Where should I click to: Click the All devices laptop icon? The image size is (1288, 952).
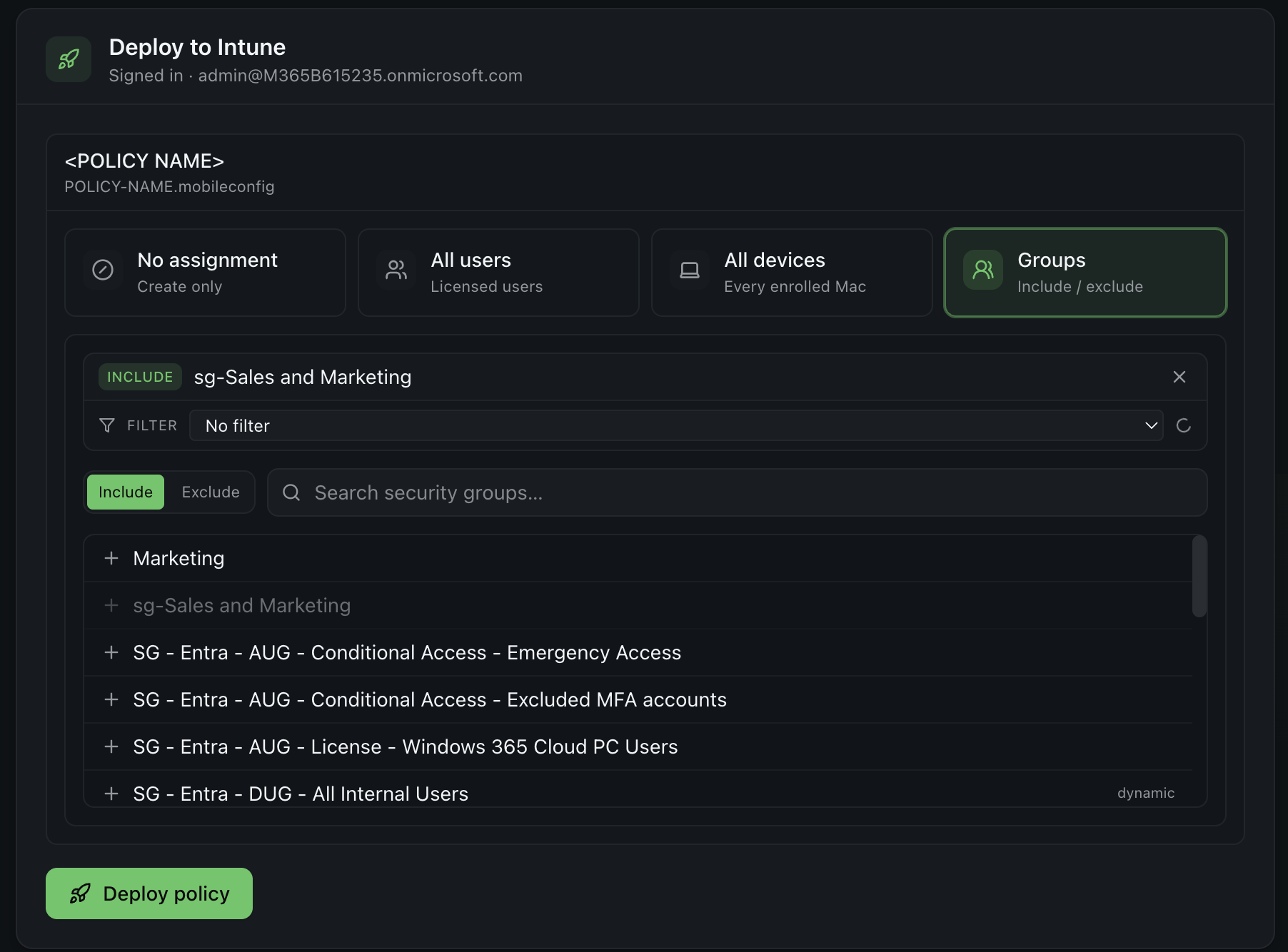coord(690,270)
